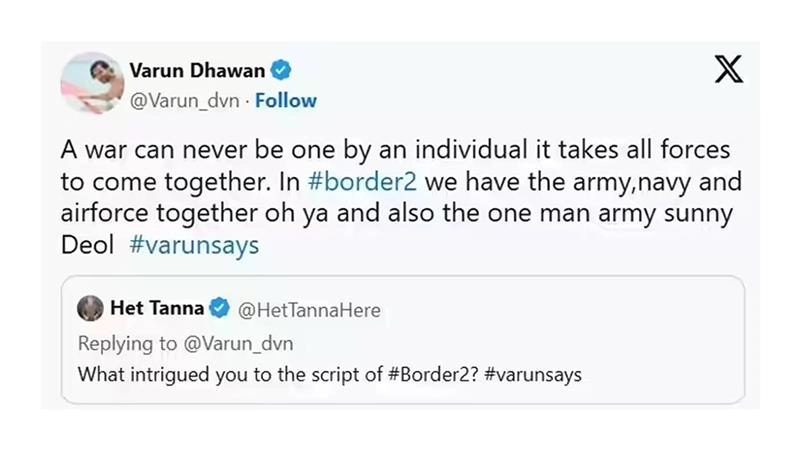Follow the Varun Dhawan account
This screenshot has height=450, width=800.
286,101
